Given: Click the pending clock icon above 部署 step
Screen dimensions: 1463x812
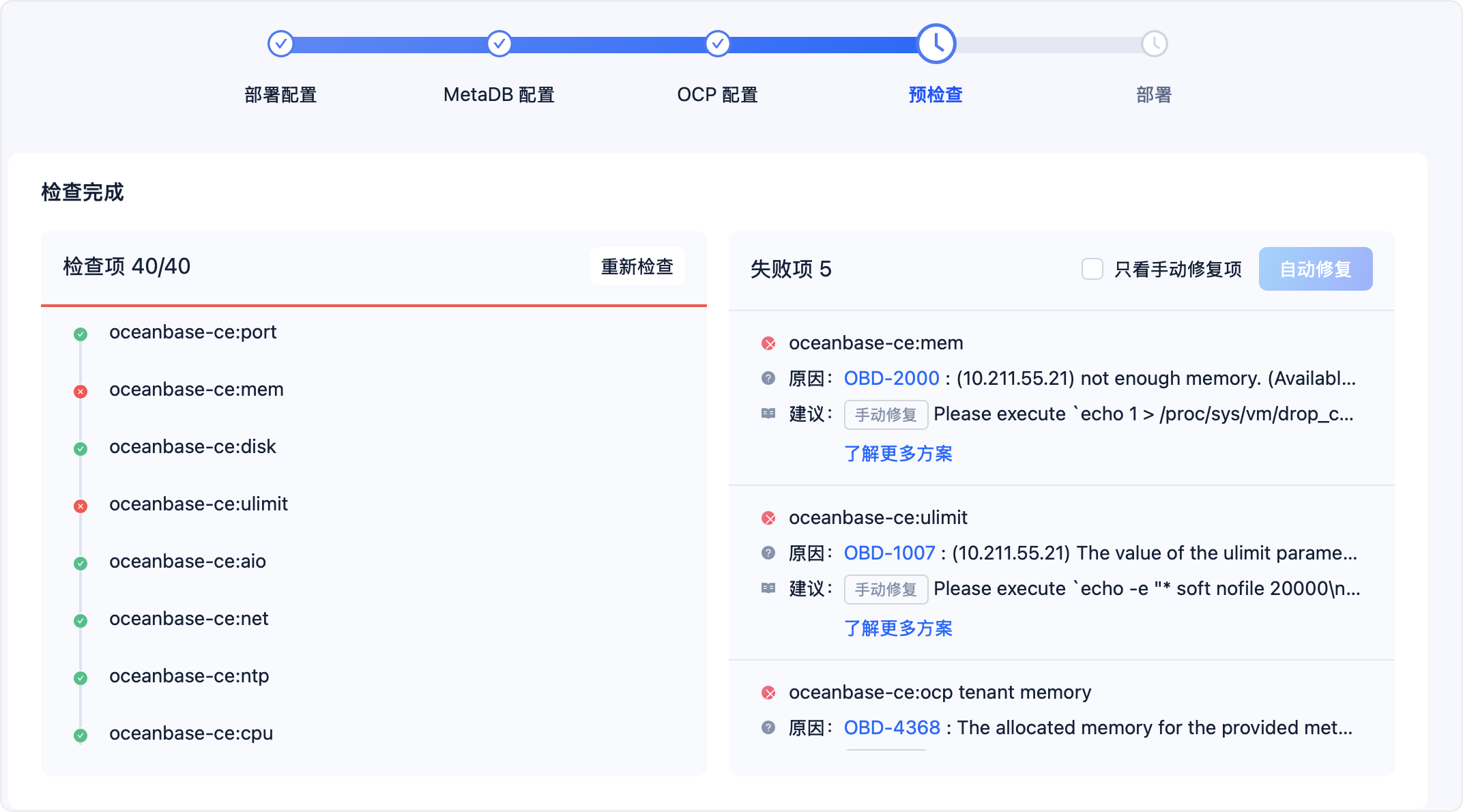Looking at the screenshot, I should point(1155,43).
